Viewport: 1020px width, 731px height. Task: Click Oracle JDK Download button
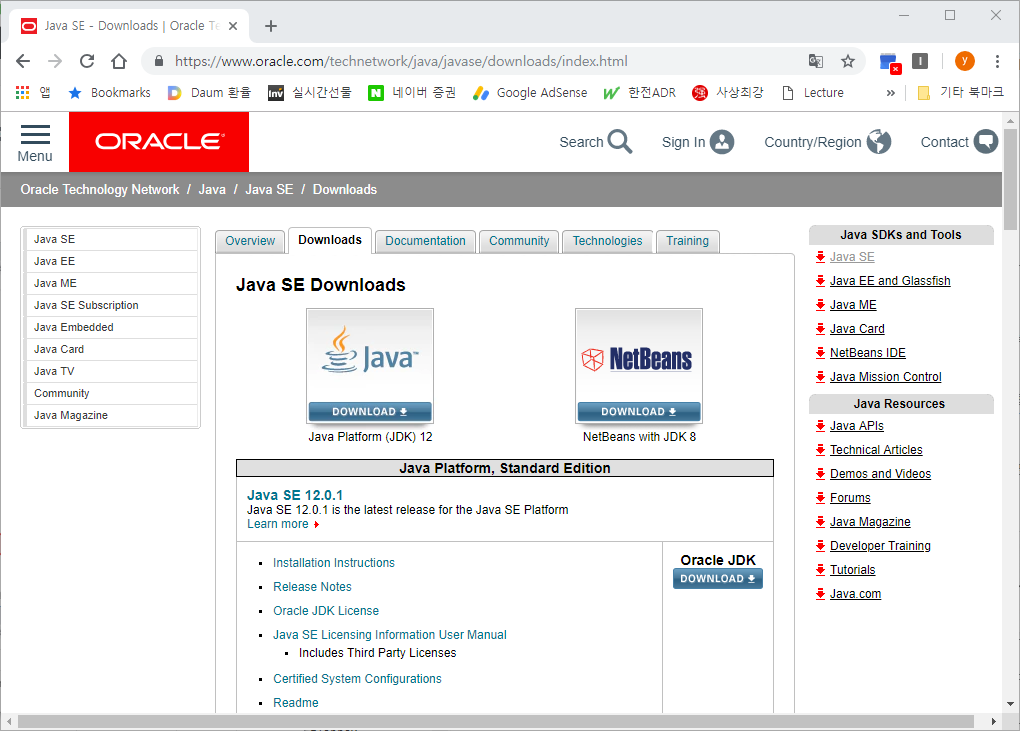717,579
